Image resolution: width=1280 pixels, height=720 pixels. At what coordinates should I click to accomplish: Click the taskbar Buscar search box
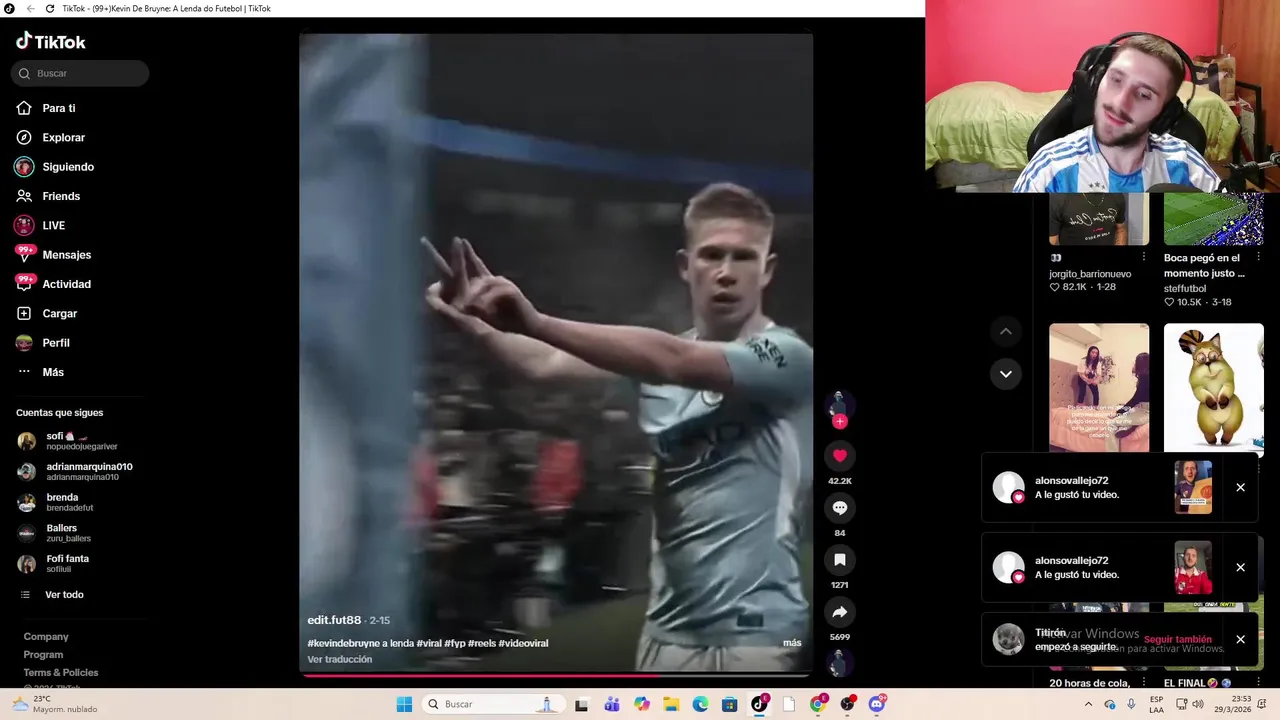pyautogui.click(x=493, y=704)
